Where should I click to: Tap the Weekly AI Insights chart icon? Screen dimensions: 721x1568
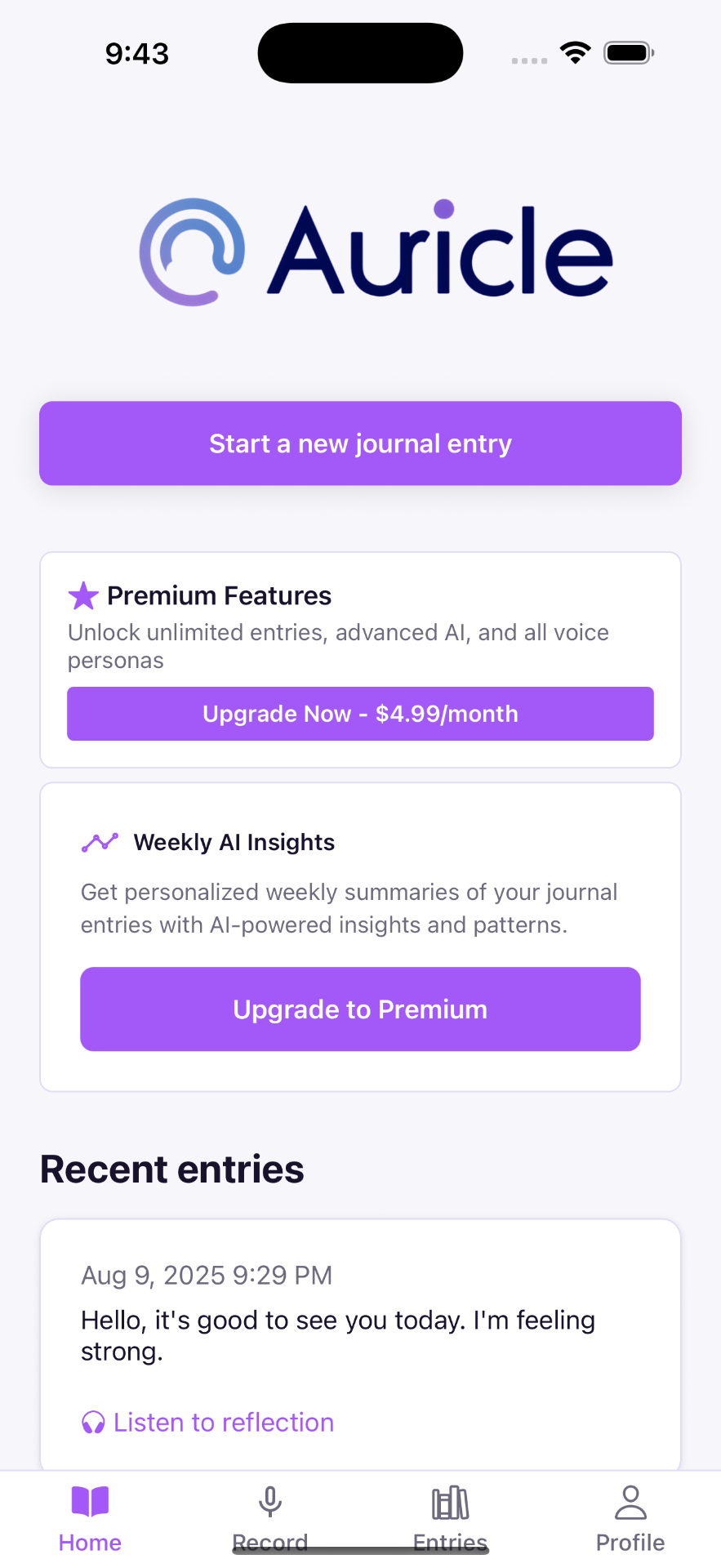pos(100,842)
